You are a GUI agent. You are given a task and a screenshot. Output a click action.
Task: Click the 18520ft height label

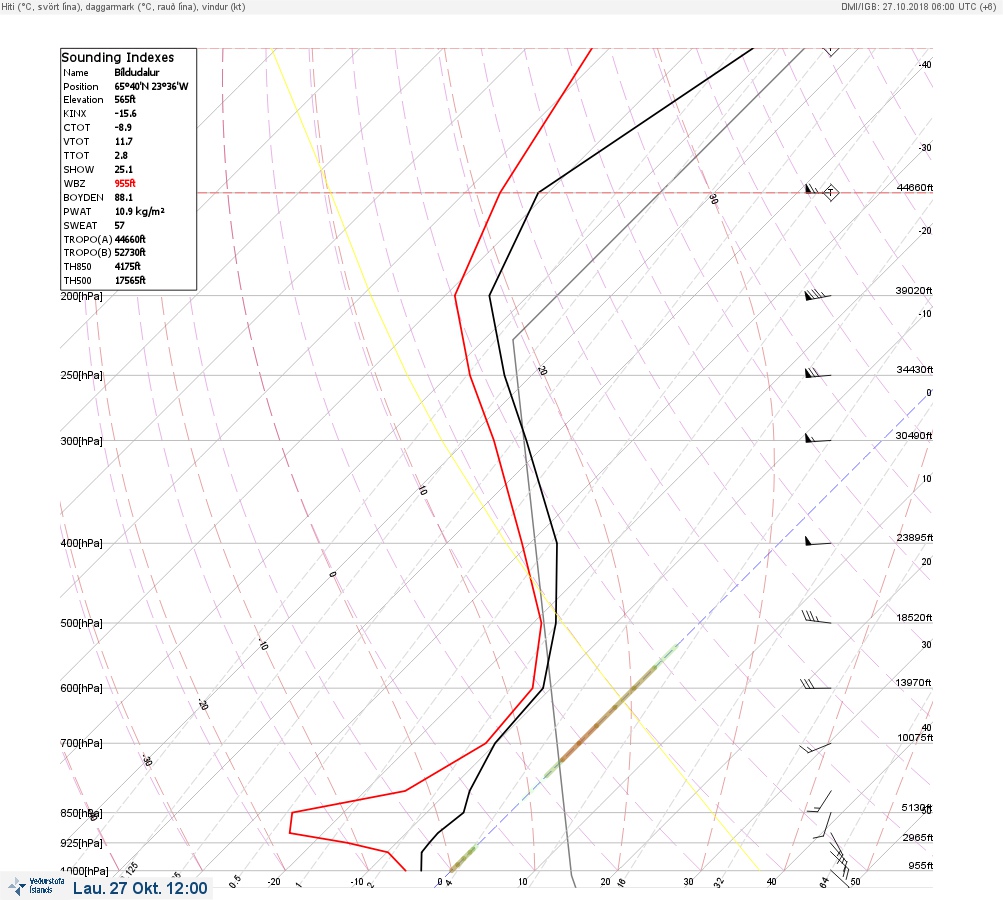pos(914,618)
